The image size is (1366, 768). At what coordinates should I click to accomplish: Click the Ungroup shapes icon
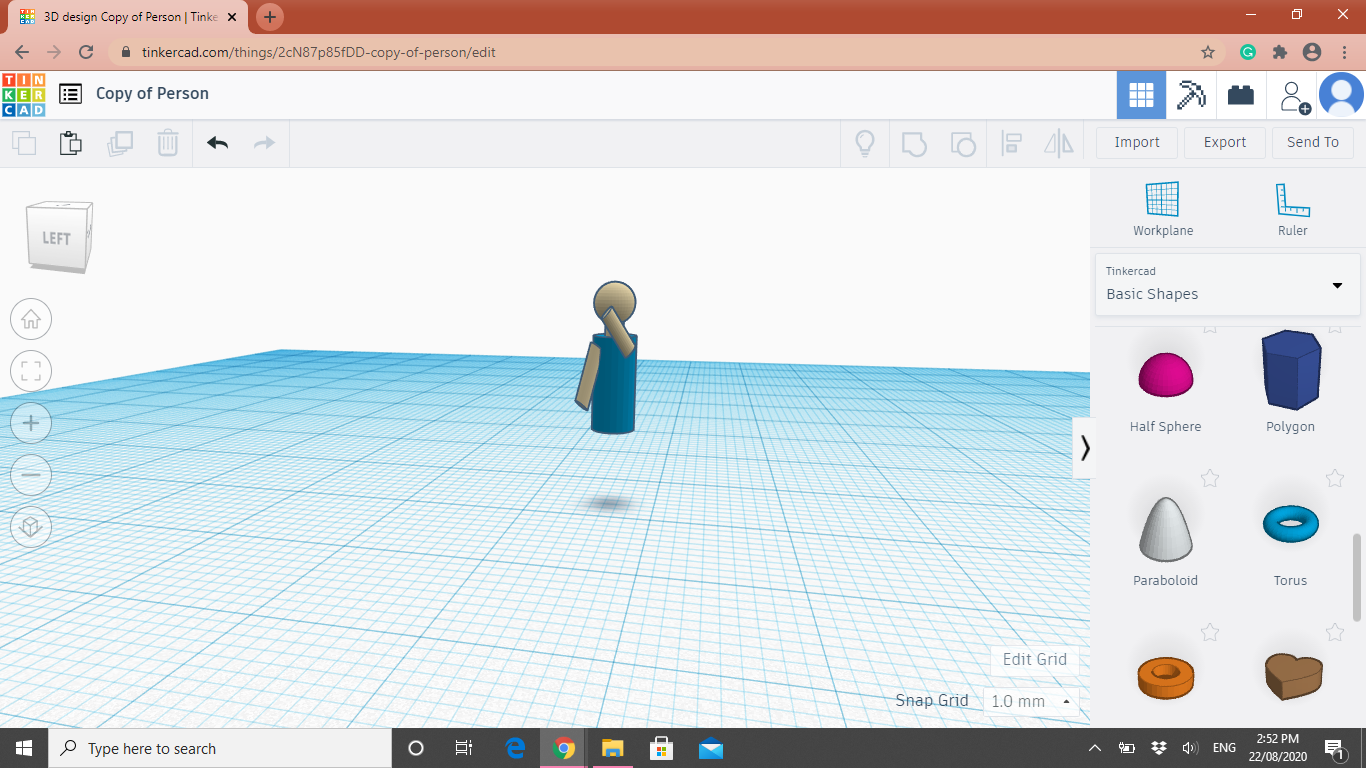962,144
